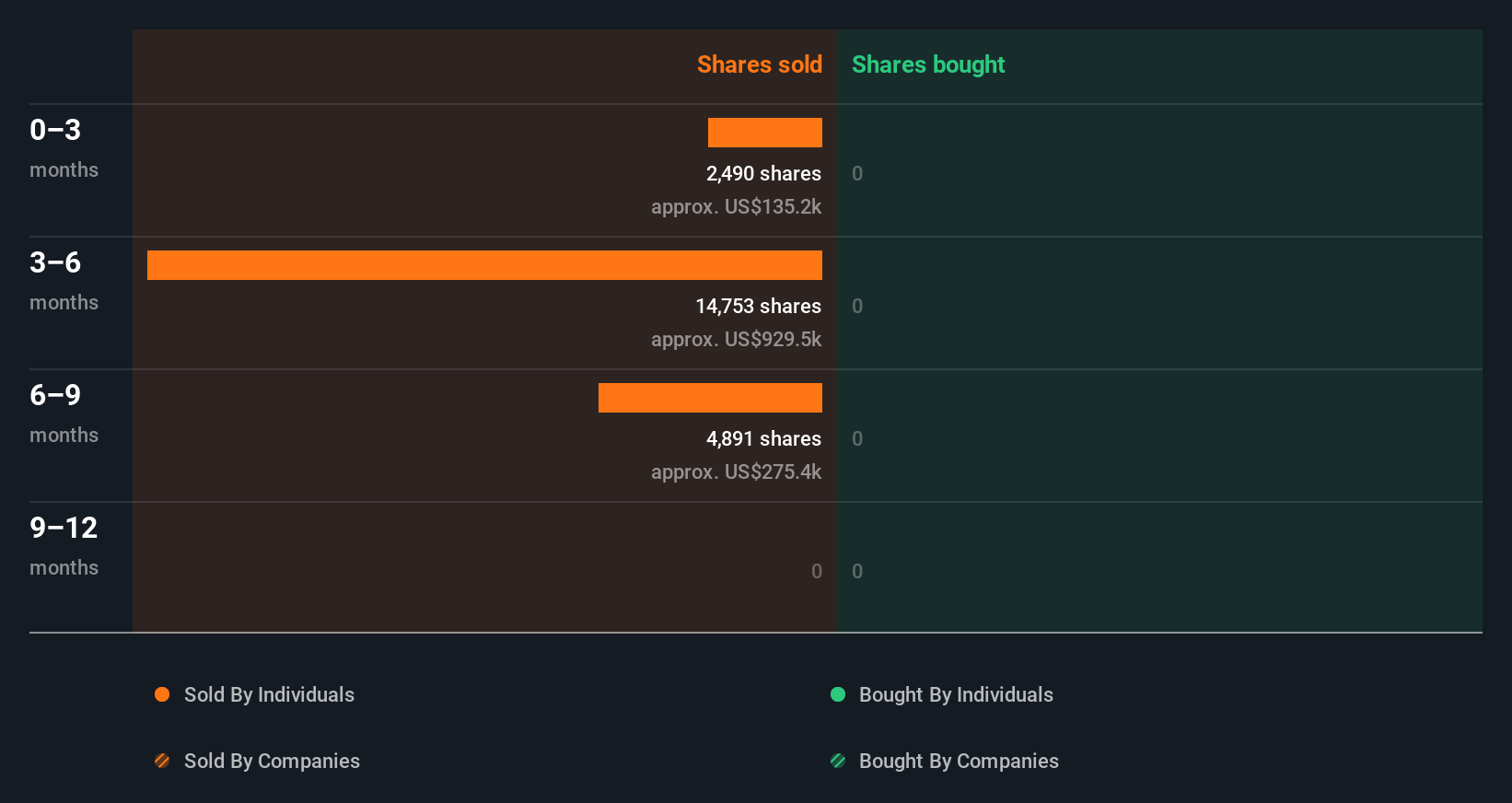
Task: Click the approx. US$929.5k value
Action: (x=736, y=339)
